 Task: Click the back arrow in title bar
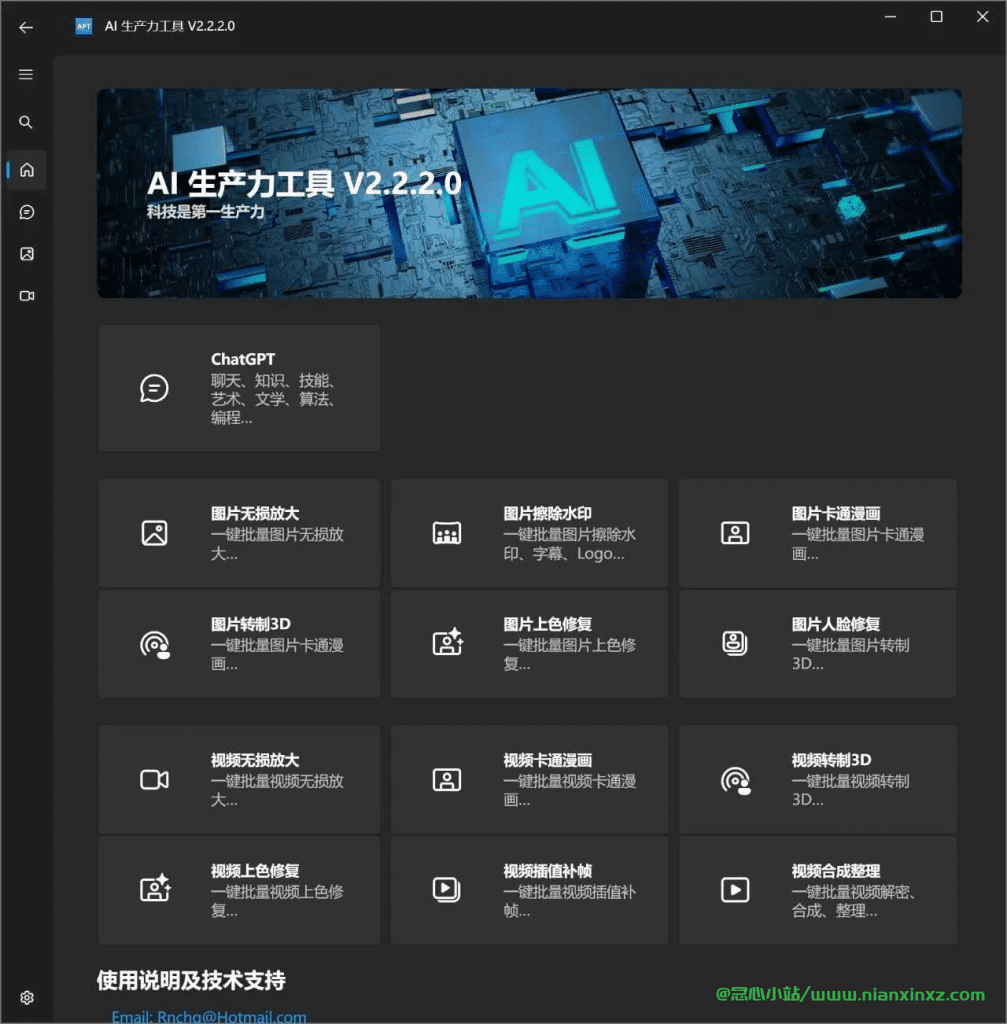(x=26, y=27)
